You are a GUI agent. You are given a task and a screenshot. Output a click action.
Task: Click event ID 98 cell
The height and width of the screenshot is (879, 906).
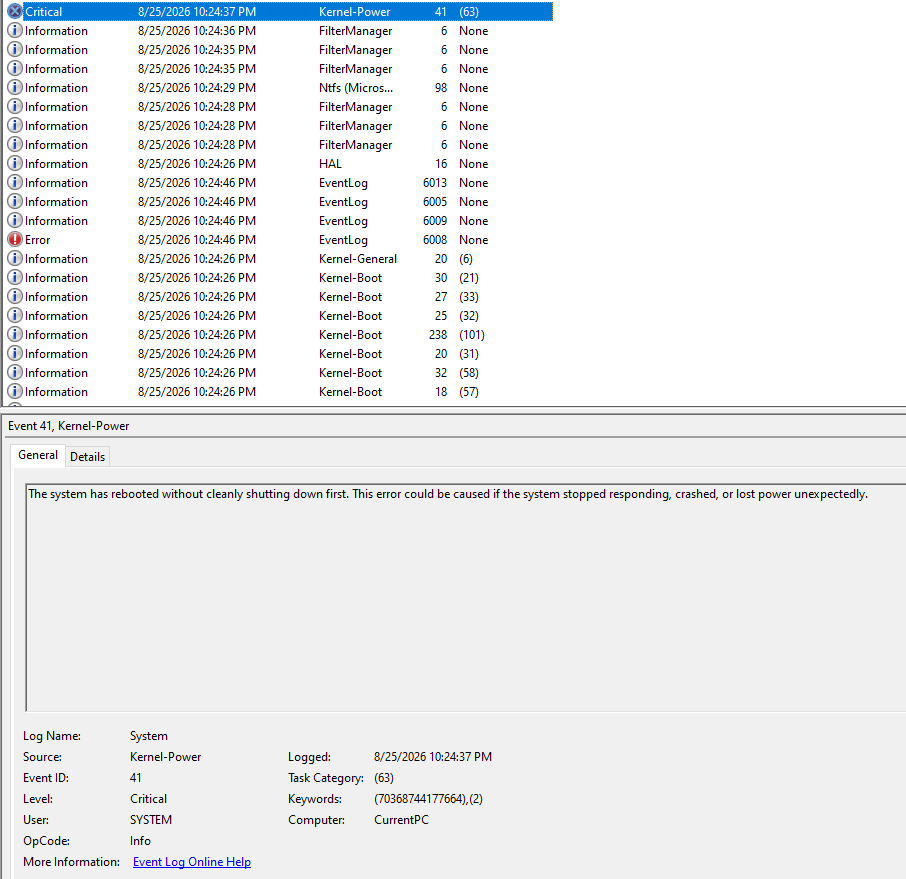click(x=441, y=87)
